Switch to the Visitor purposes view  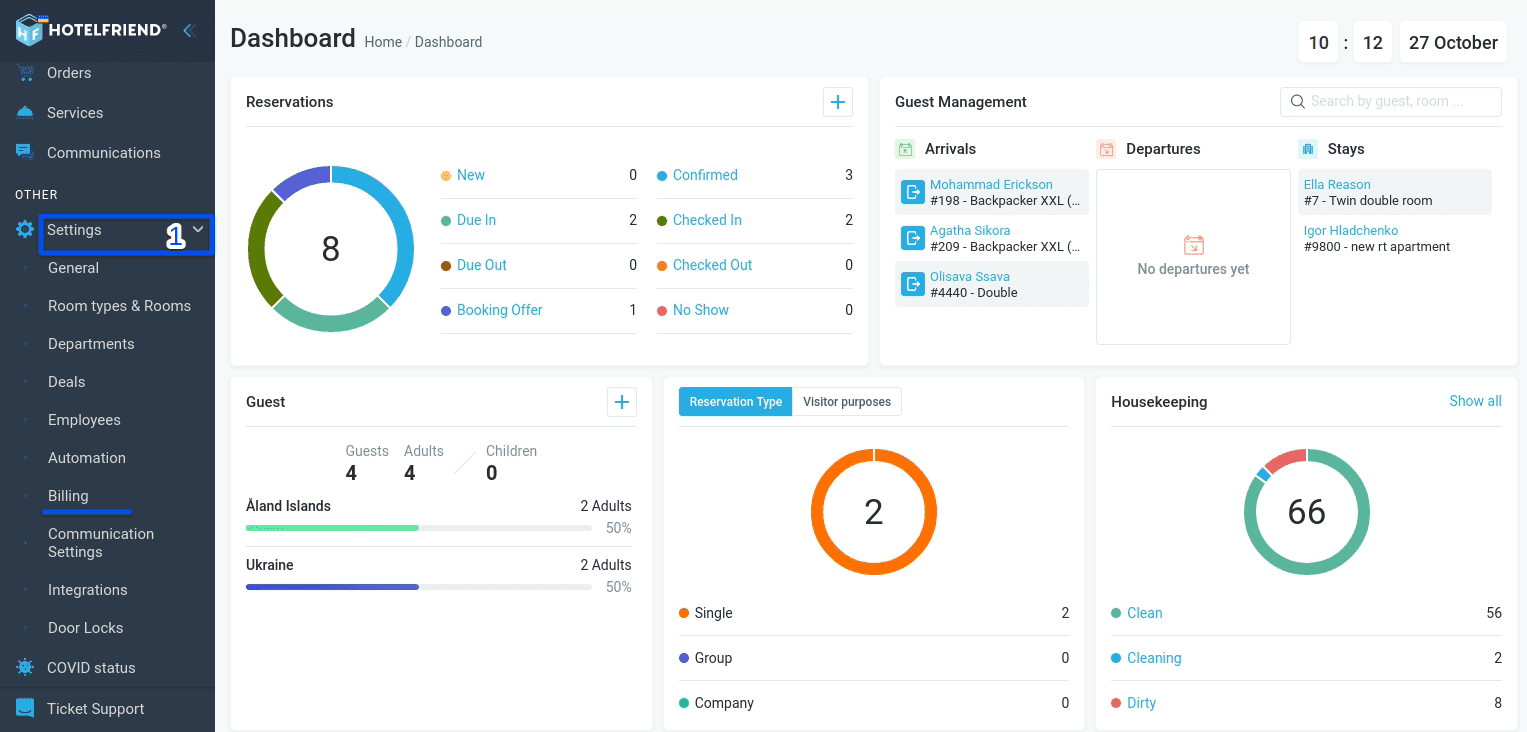click(x=847, y=402)
